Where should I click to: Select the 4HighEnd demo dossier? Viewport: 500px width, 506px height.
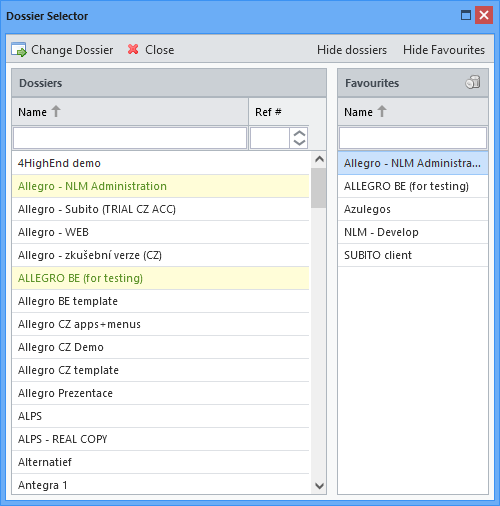coord(160,163)
